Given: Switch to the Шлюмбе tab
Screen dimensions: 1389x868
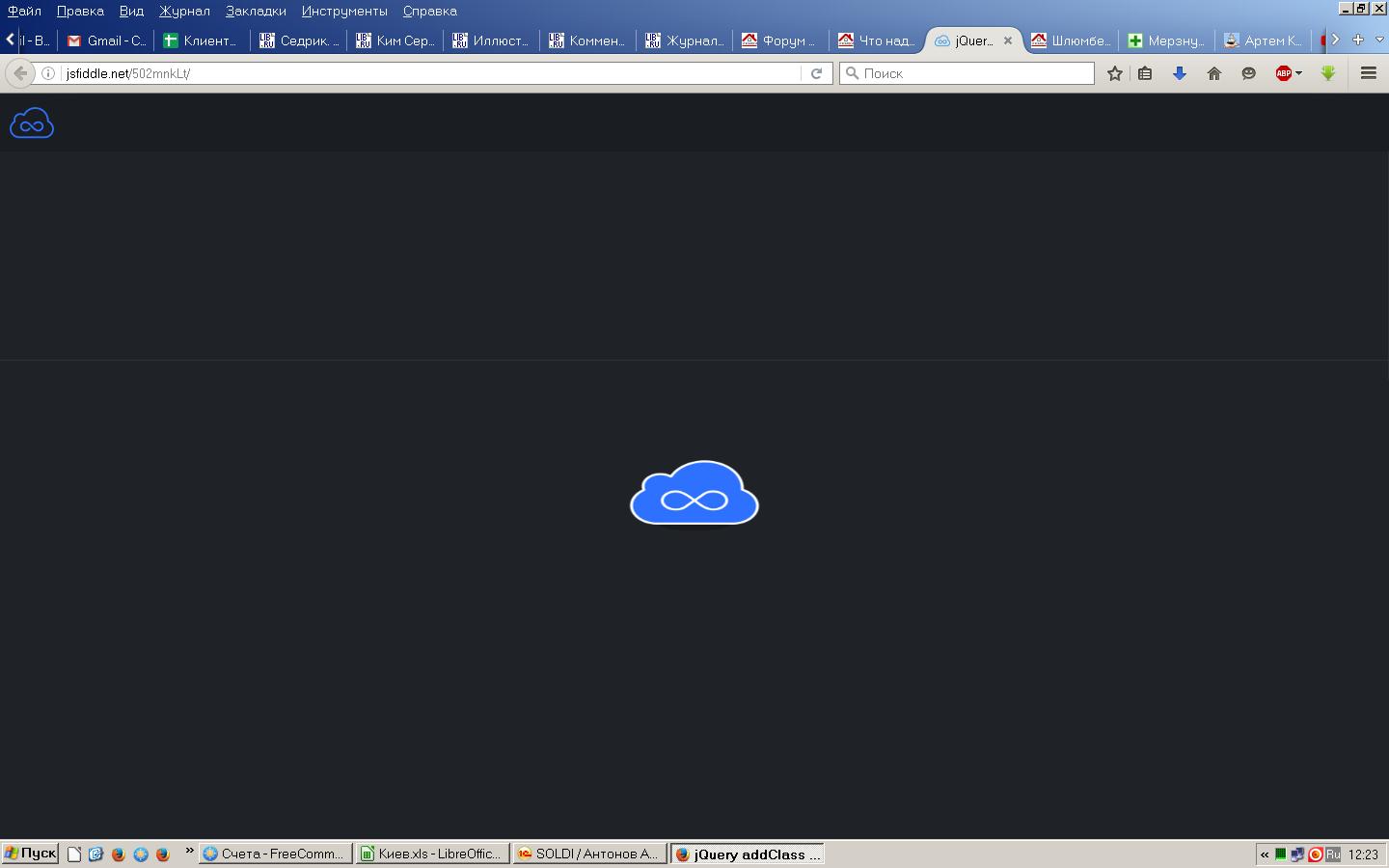Looking at the screenshot, I should pos(1071,41).
